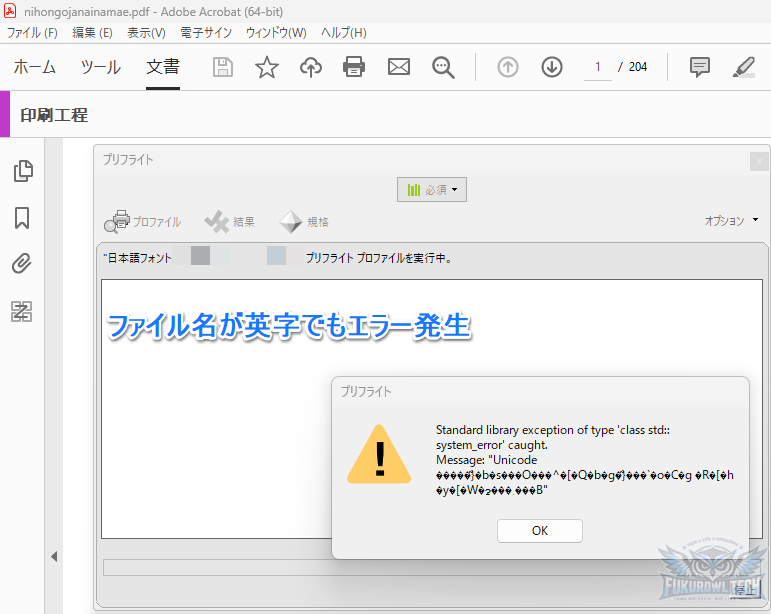Close the プリフライト panel with X

click(x=759, y=161)
